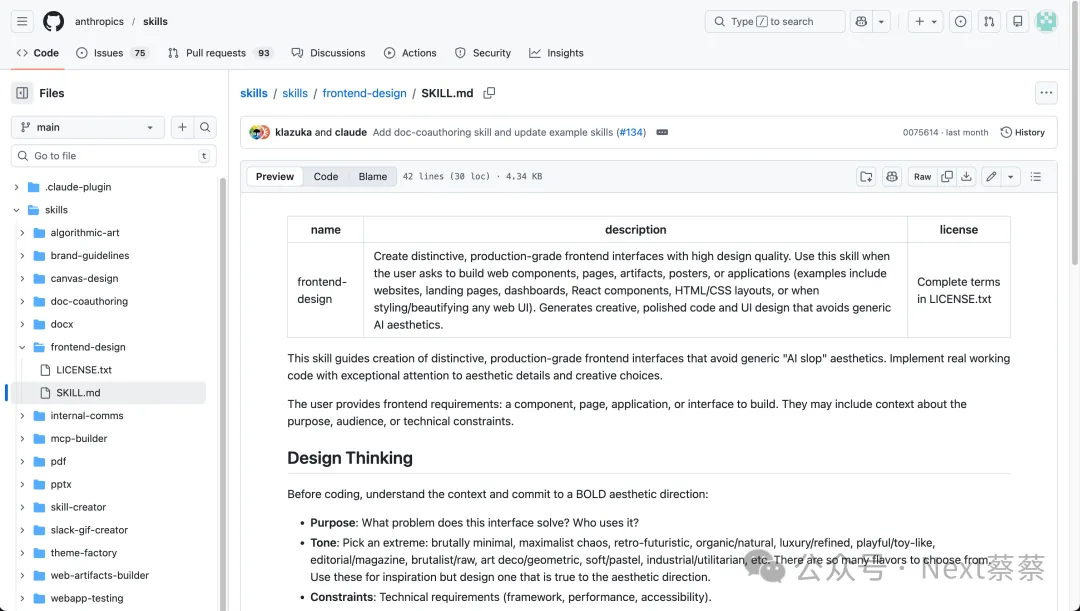
Task: Switch file view to Code
Action: pyautogui.click(x=326, y=177)
